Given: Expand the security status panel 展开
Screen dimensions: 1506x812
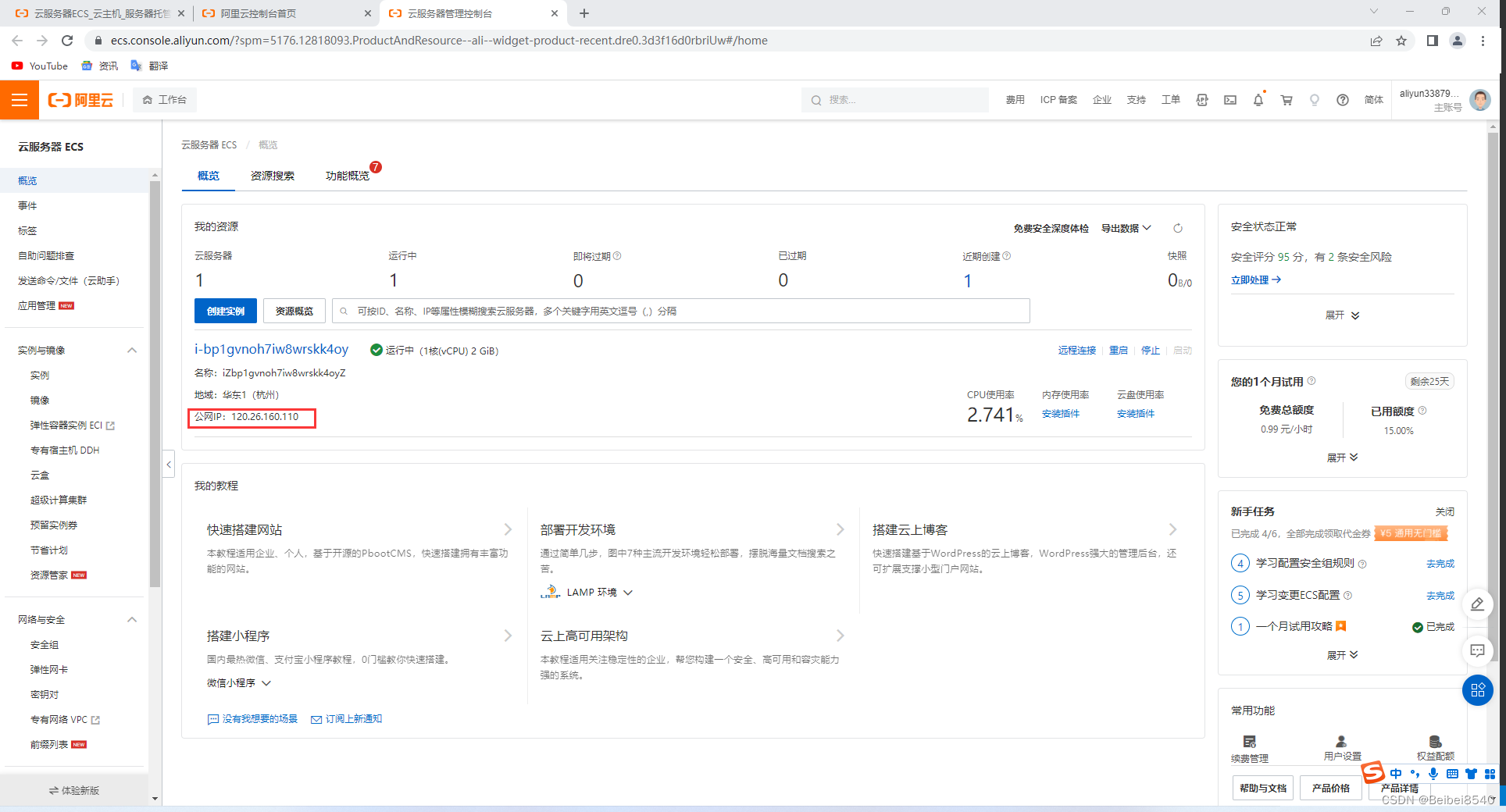Looking at the screenshot, I should pos(1343,315).
